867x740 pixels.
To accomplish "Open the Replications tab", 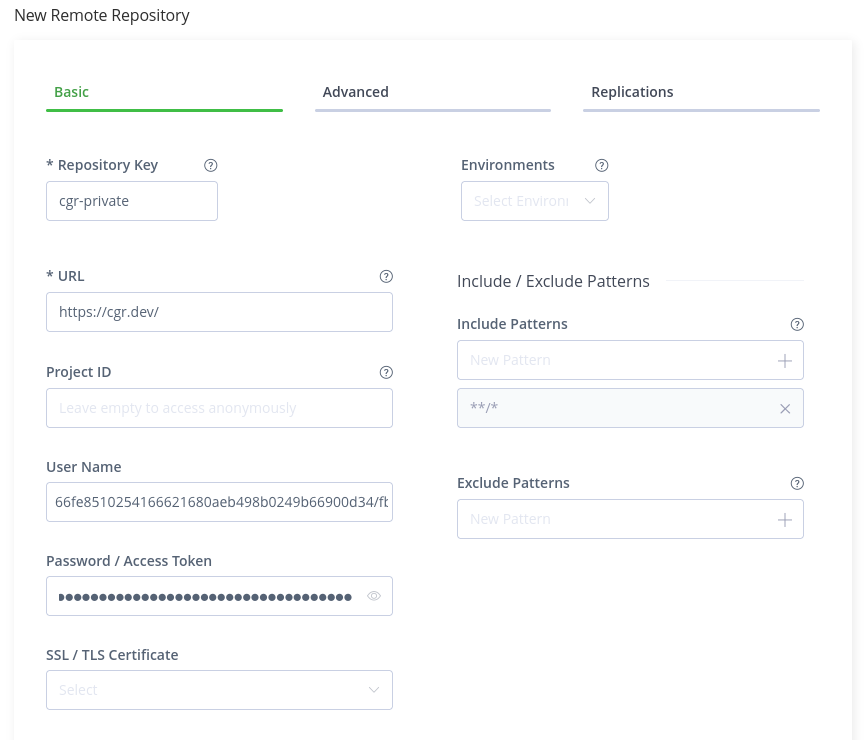I will point(632,91).
